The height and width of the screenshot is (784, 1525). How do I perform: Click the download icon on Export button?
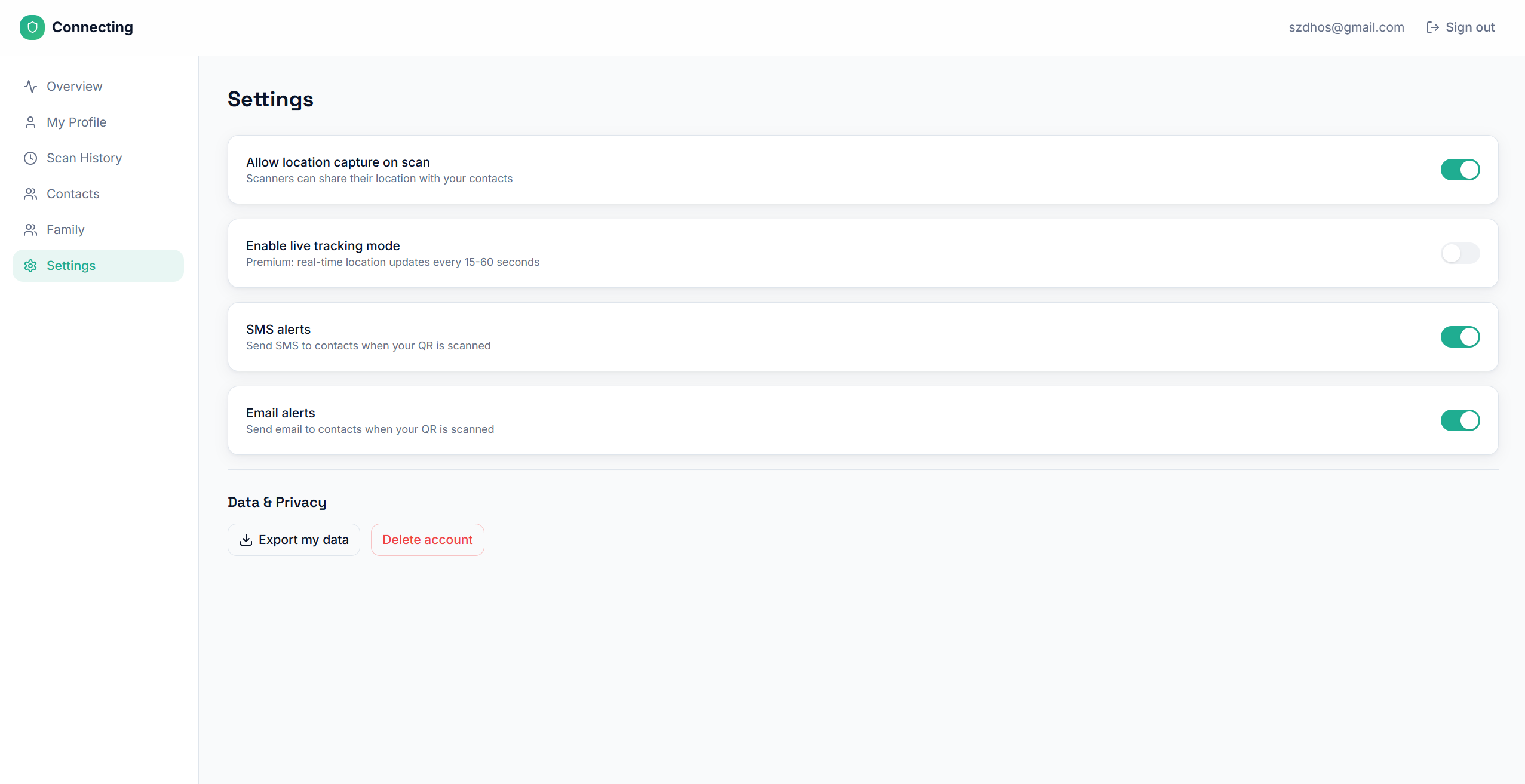coord(246,540)
